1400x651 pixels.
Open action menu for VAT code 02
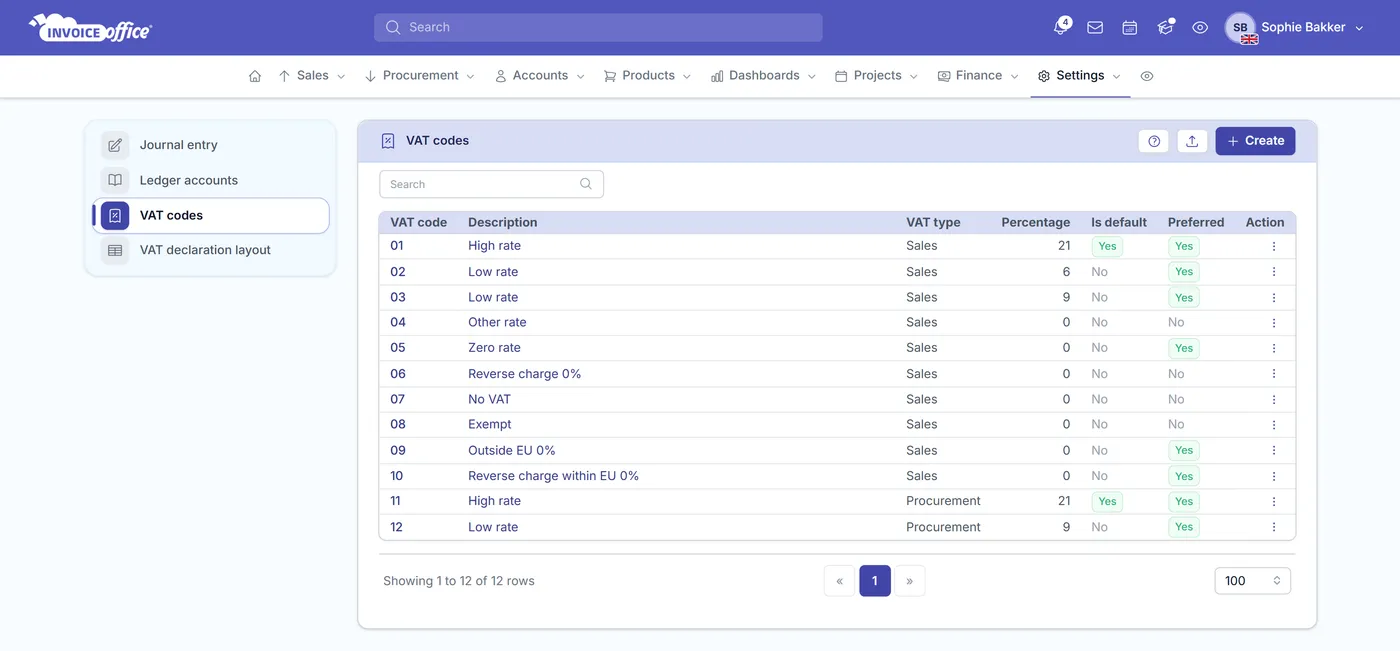click(x=1274, y=272)
